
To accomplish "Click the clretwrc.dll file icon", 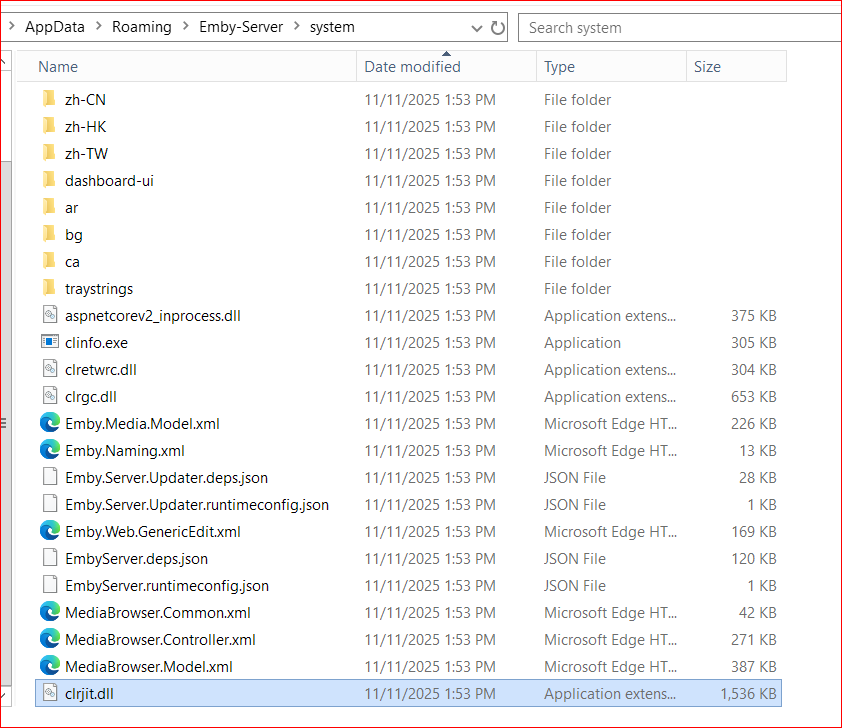I will tap(50, 369).
